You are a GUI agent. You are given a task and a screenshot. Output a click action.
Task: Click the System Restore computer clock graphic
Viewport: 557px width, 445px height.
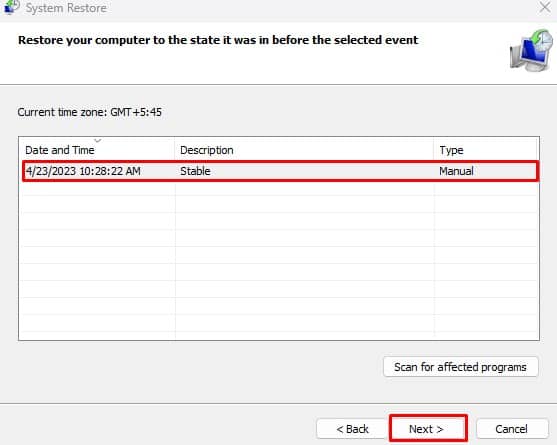[531, 50]
